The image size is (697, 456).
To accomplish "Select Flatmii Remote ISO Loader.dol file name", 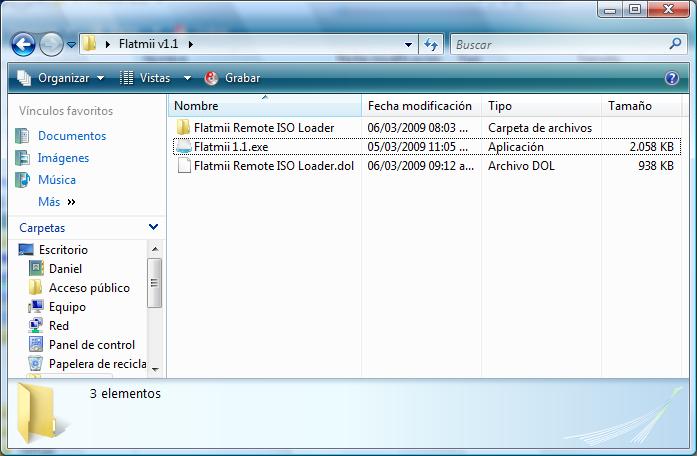I will click(274, 166).
